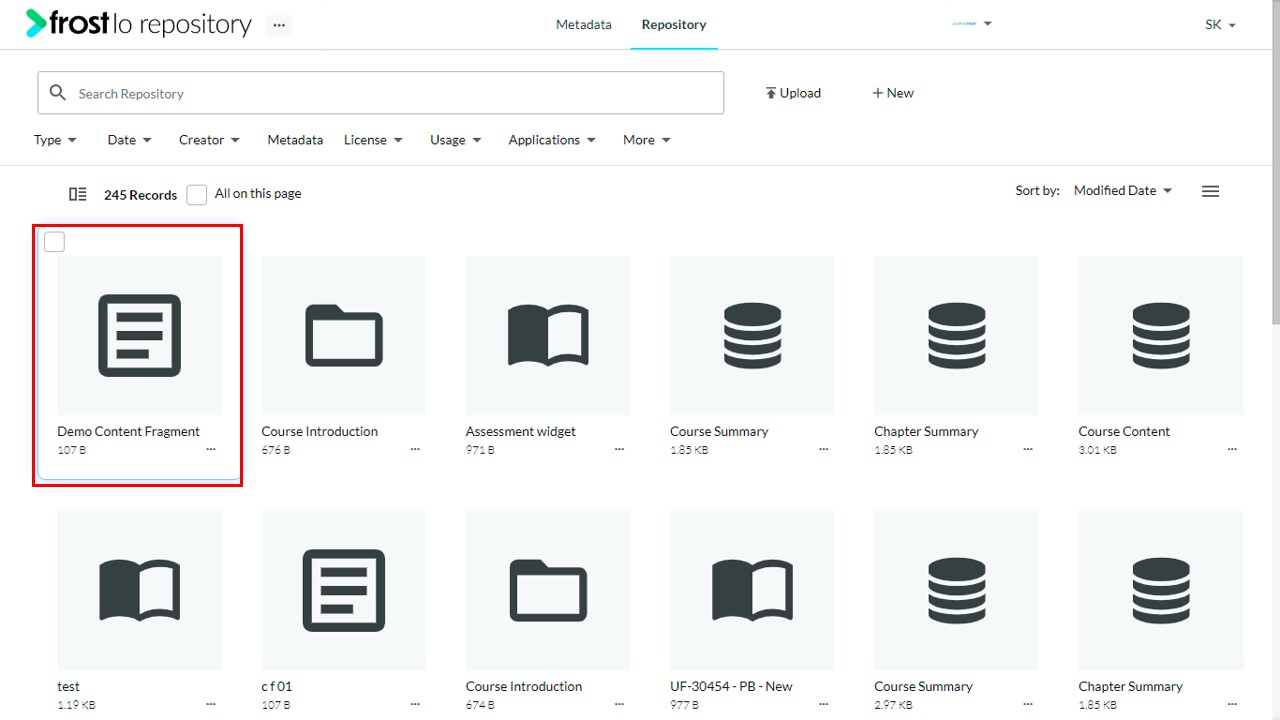1280x720 pixels.
Task: Check the All on this page checkbox
Action: click(x=197, y=194)
